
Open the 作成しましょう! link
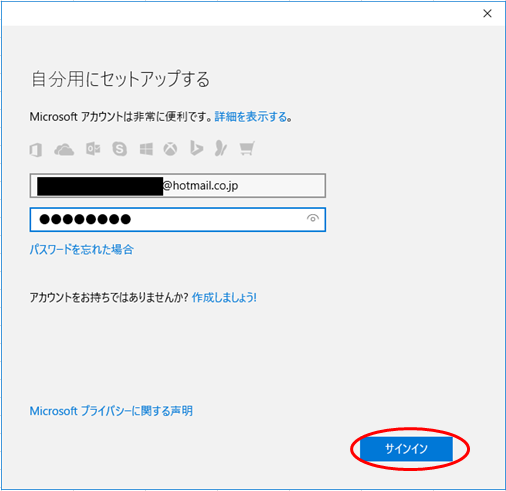tap(224, 297)
